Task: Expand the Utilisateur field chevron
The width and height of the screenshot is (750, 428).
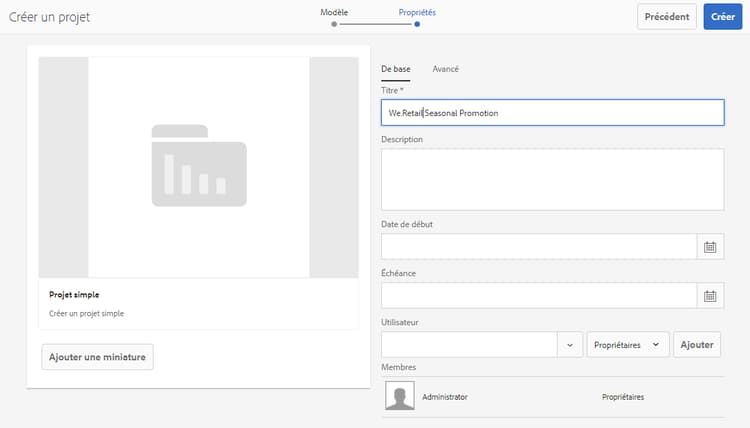Action: point(569,344)
